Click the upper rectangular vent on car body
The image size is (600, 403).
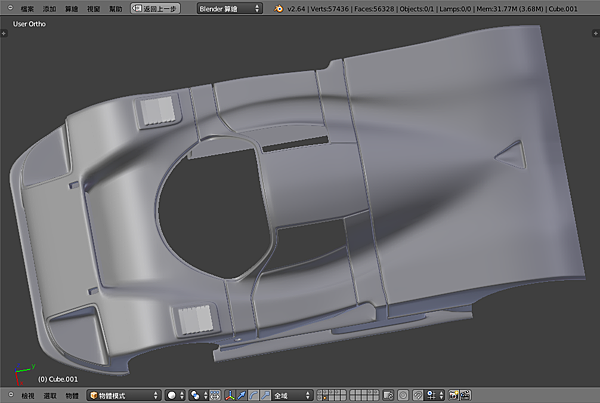158,110
